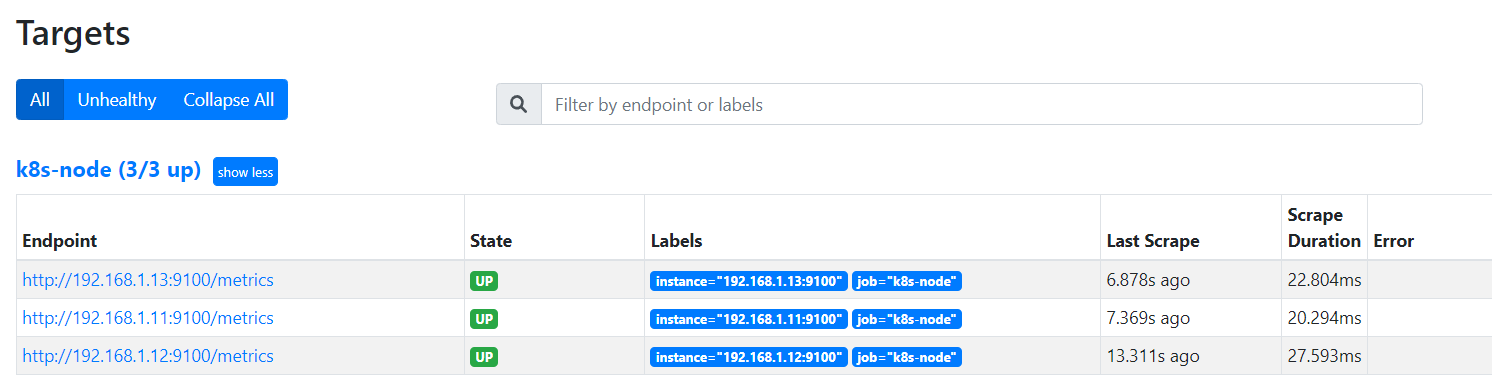
Task: Open the k8s-node (3/3 up) heading link
Action: click(x=109, y=170)
